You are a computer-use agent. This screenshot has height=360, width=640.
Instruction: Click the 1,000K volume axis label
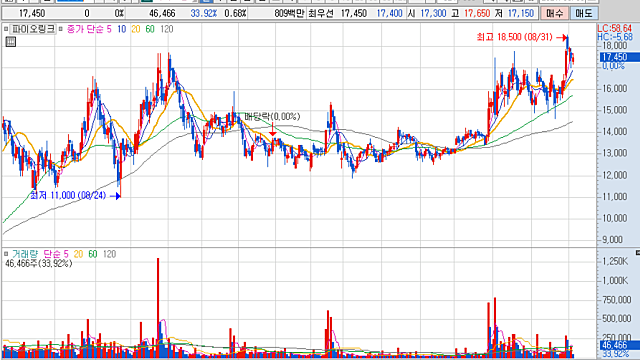coord(616,280)
